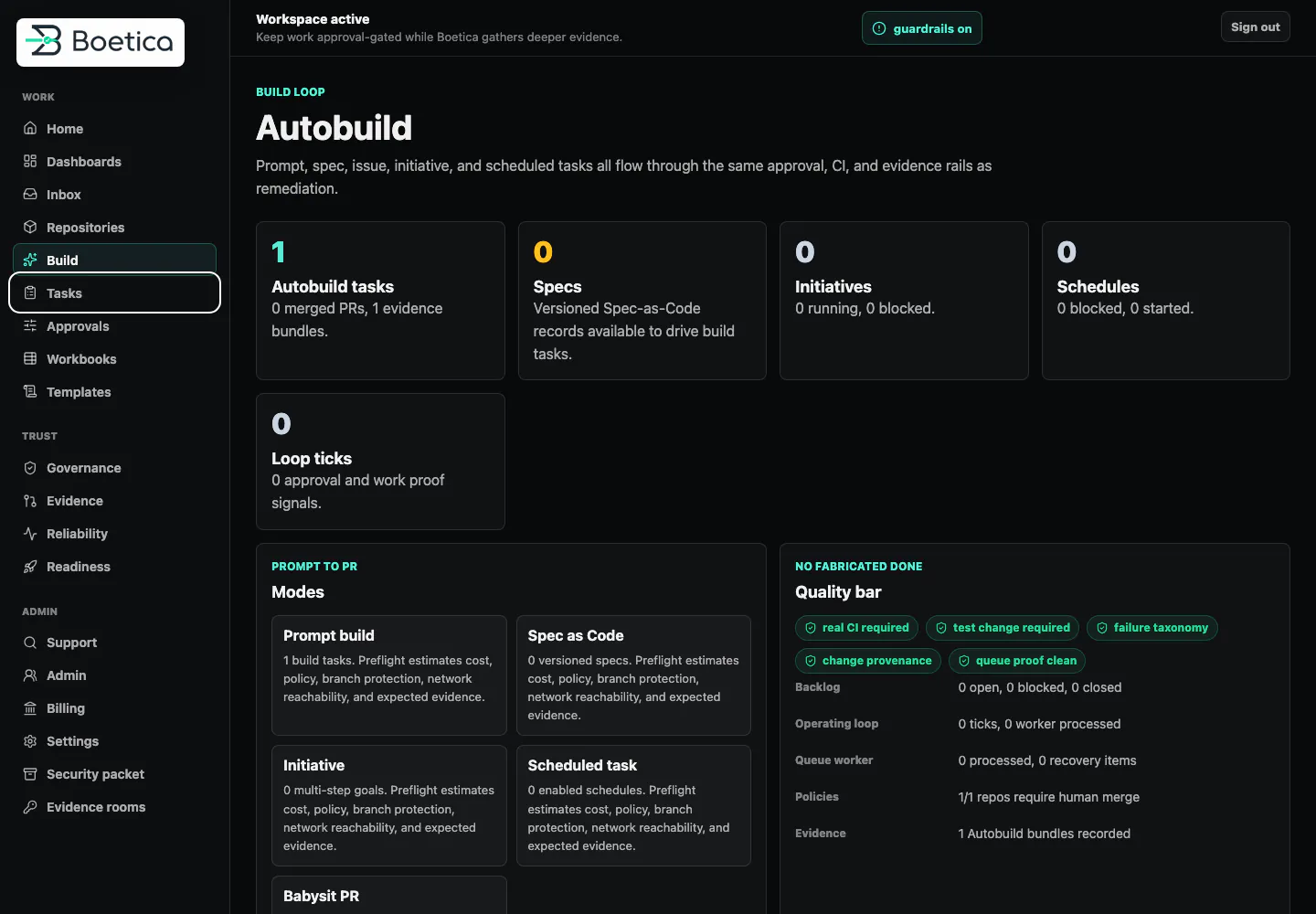This screenshot has height=914, width=1316.
Task: Open the Billing page
Action: click(114, 708)
